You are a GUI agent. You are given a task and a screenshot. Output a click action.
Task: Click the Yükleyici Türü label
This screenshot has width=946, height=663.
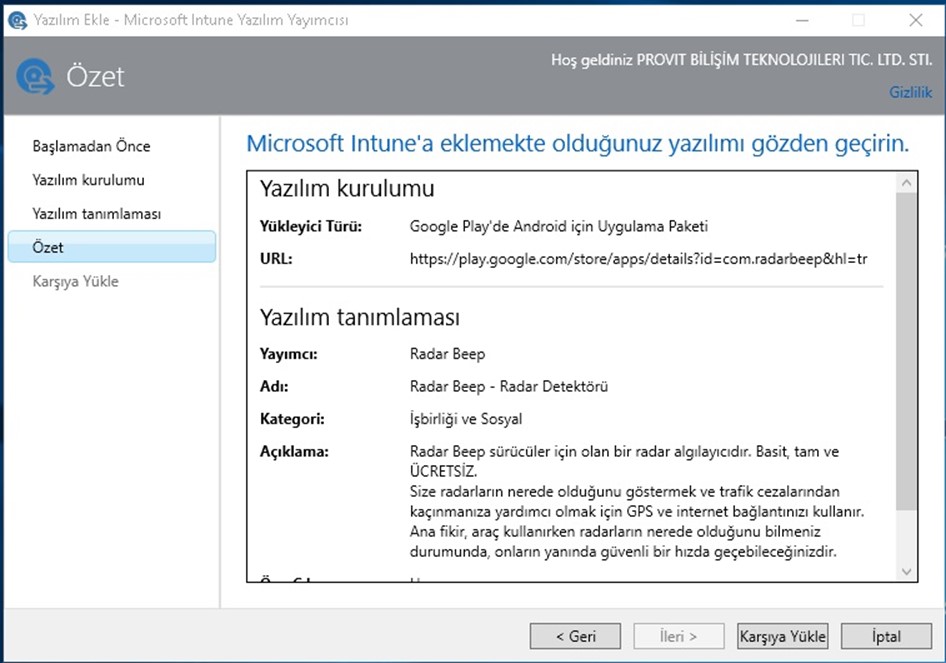(311, 227)
